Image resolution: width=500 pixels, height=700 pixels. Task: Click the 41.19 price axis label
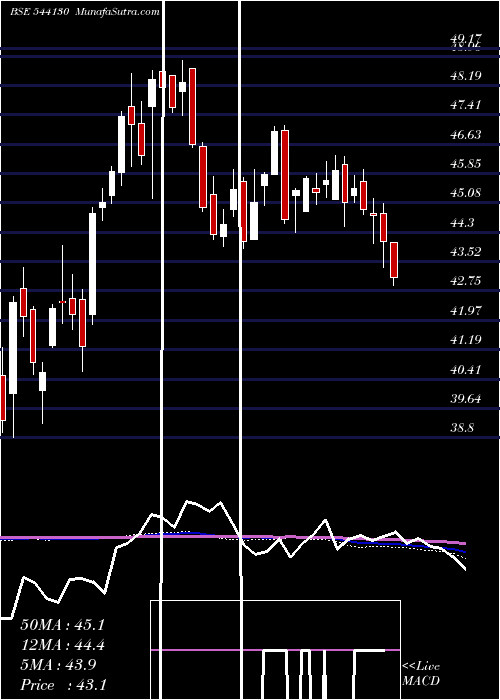point(466,340)
